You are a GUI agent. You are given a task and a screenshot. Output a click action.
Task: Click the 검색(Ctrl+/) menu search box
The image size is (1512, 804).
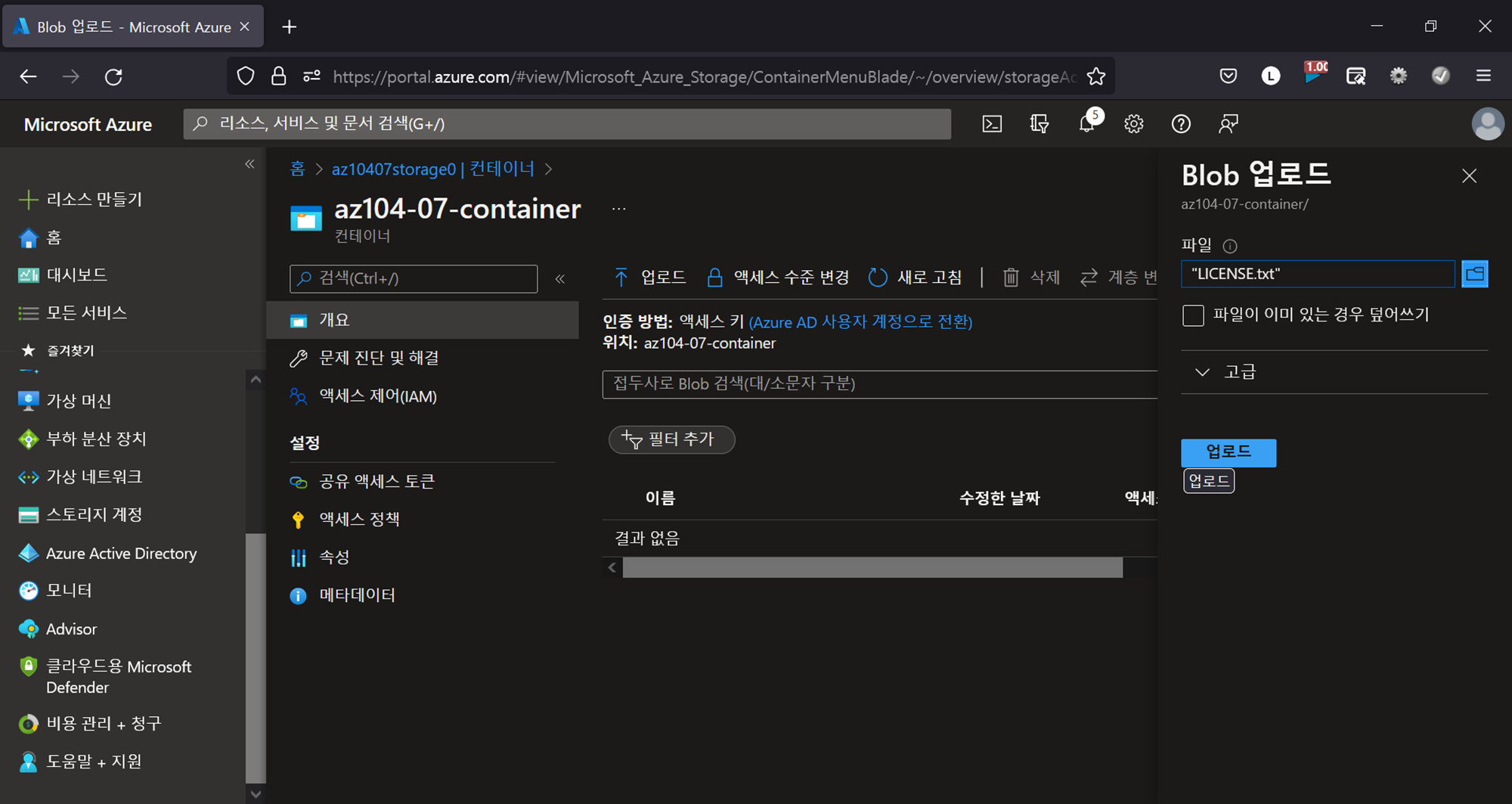414,278
